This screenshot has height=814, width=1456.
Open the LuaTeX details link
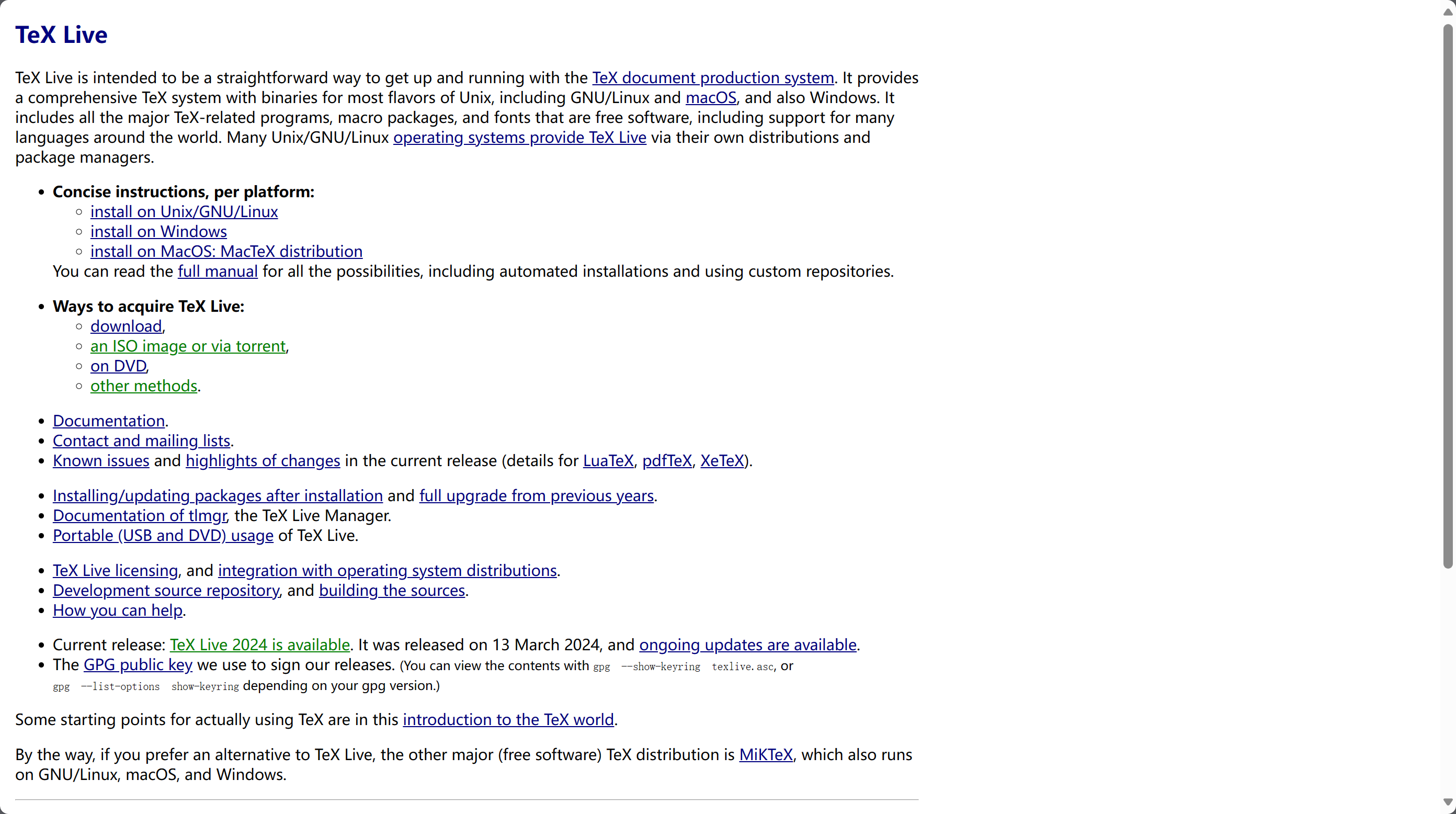coord(608,461)
